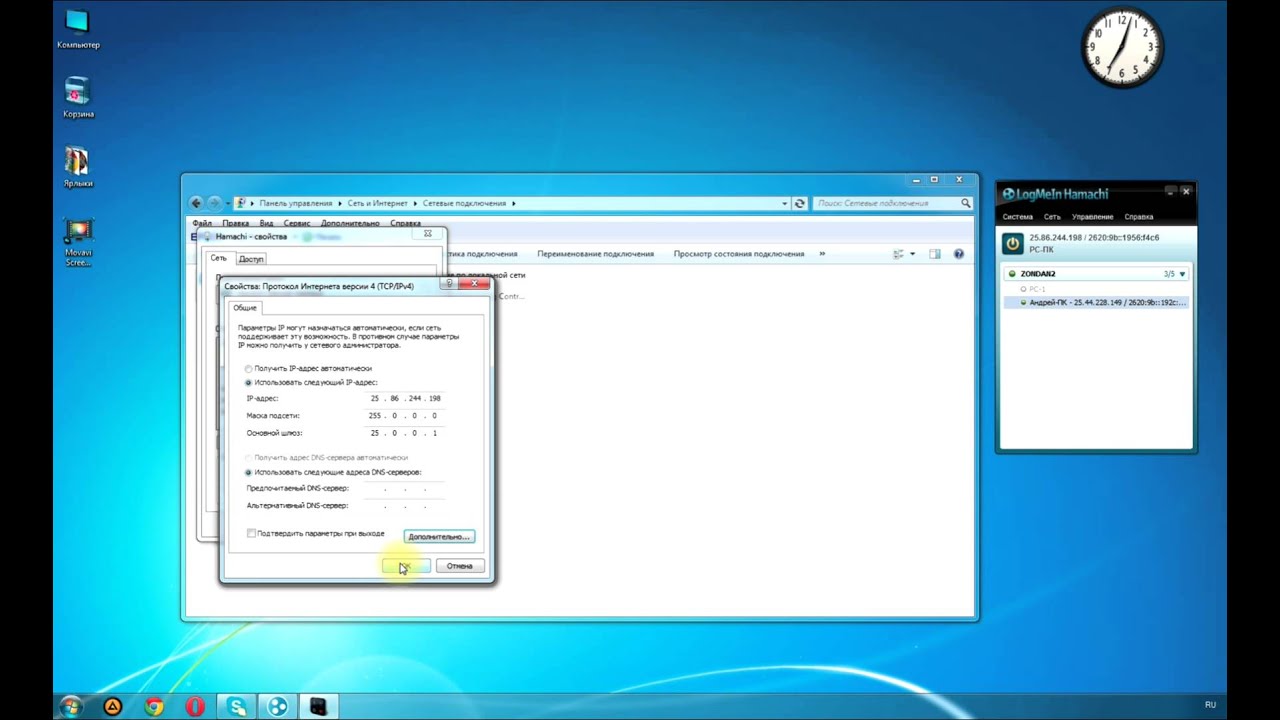Click 'Просмотр состояния подключения' toolbar command
Screen dimensions: 1280x720
click(x=739, y=254)
